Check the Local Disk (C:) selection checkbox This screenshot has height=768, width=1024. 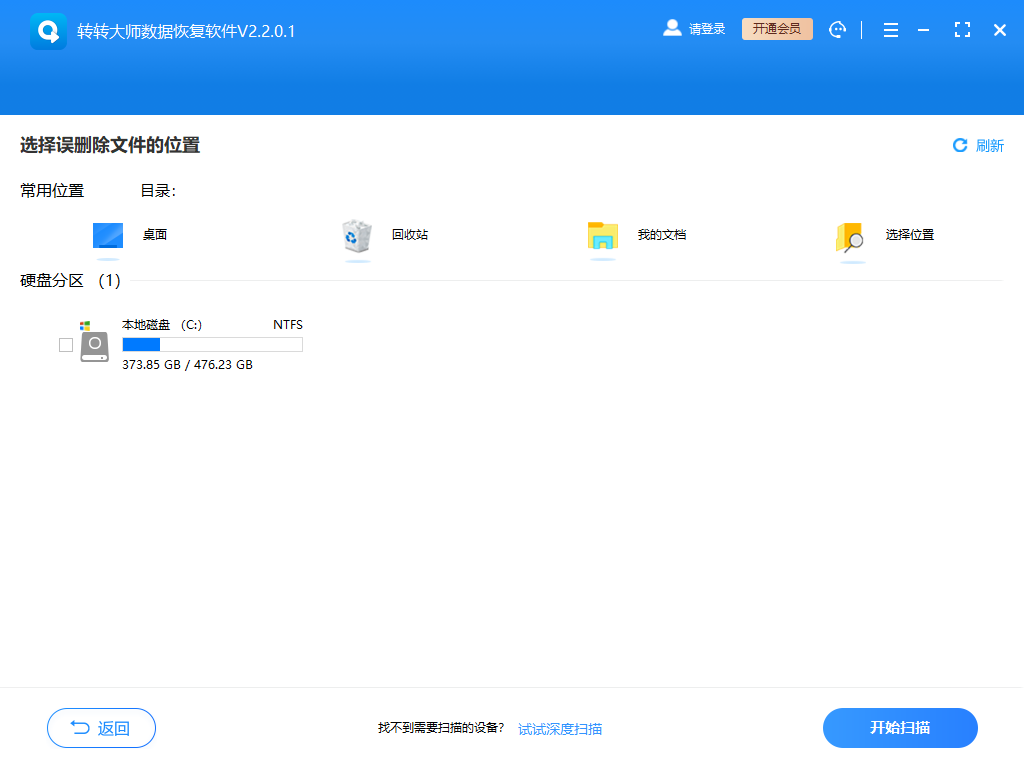coord(66,344)
